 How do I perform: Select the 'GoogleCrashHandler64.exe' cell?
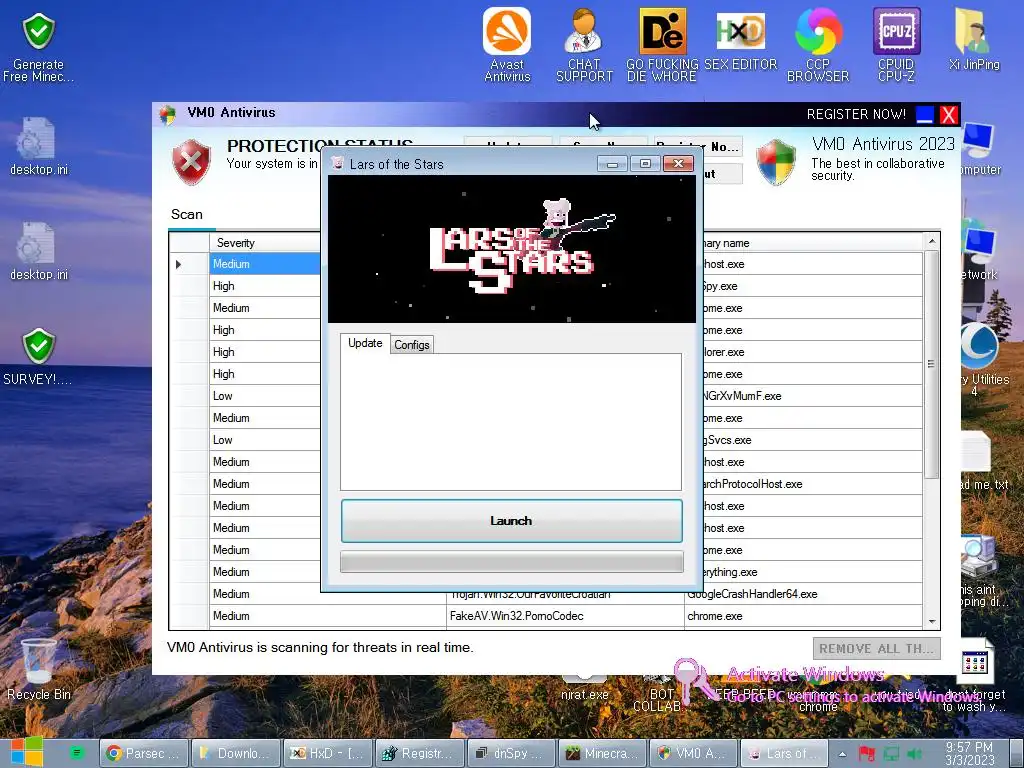(803, 594)
